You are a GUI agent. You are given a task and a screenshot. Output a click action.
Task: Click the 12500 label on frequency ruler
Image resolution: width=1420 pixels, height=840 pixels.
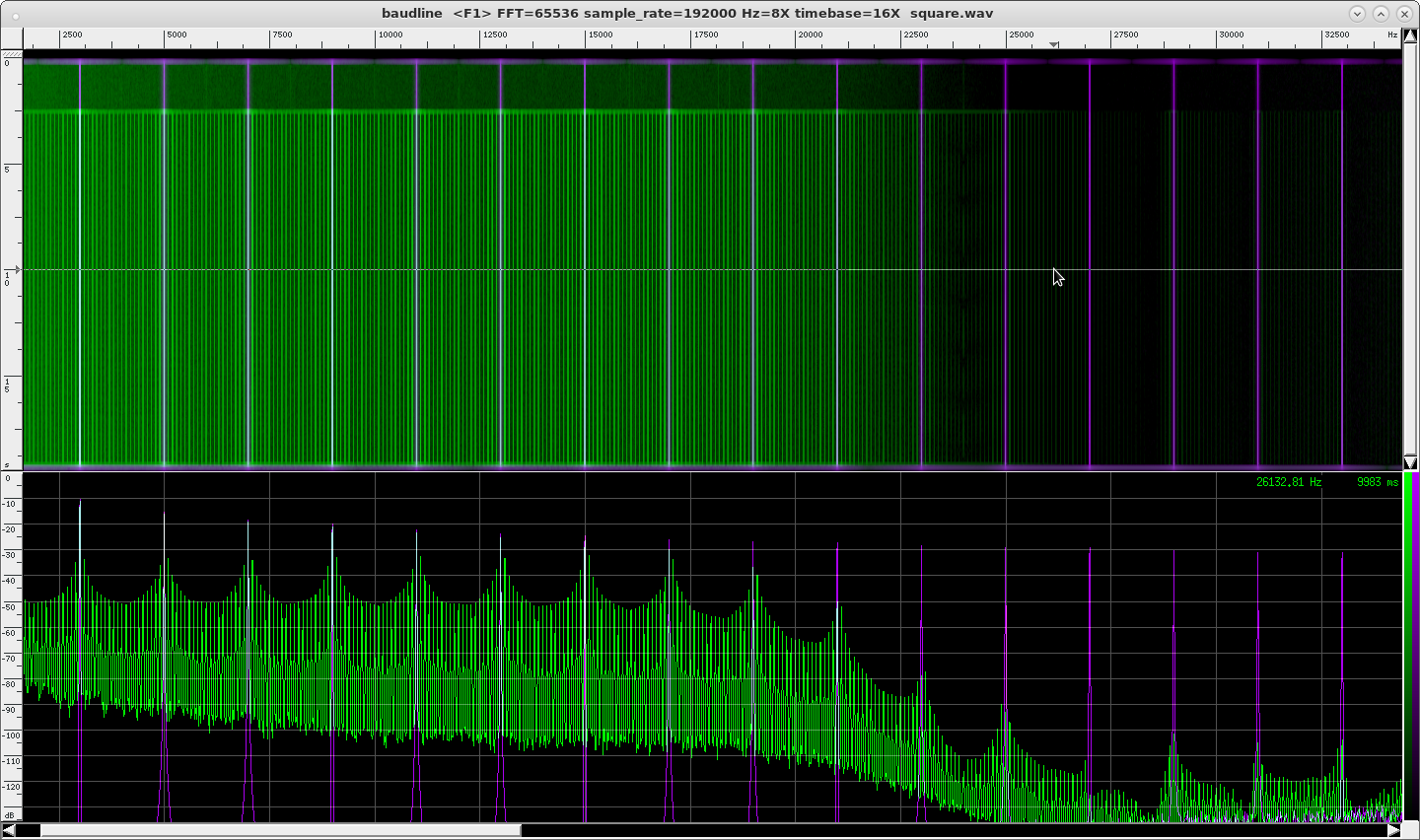point(495,35)
